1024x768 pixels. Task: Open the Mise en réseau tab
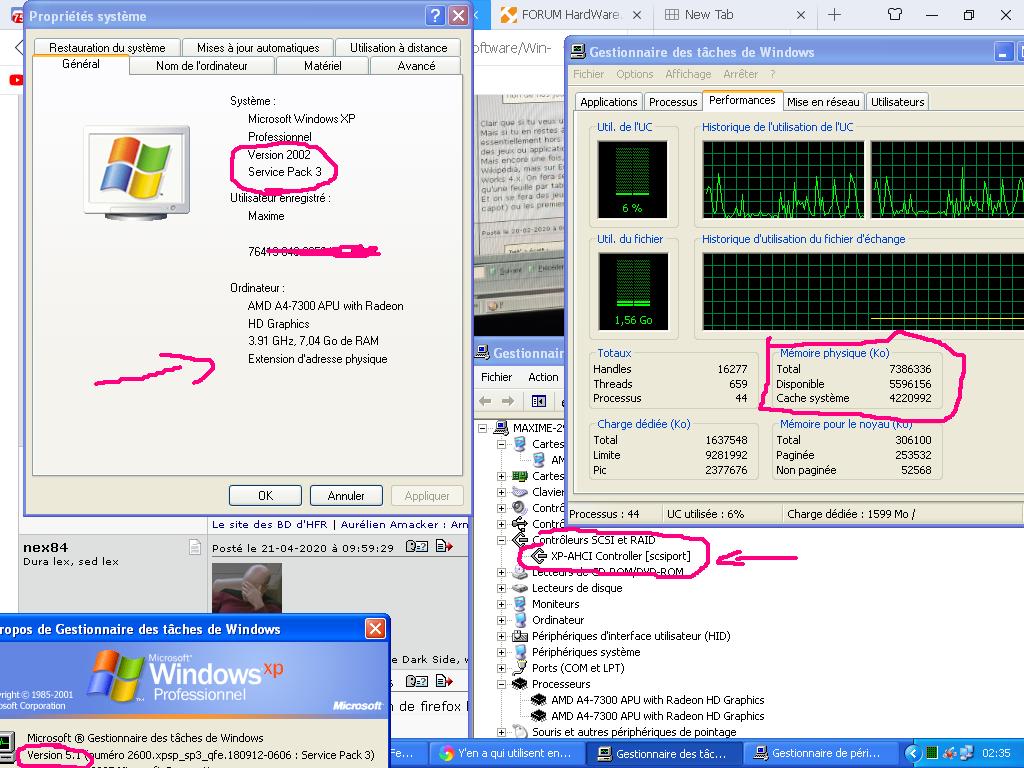[x=823, y=102]
